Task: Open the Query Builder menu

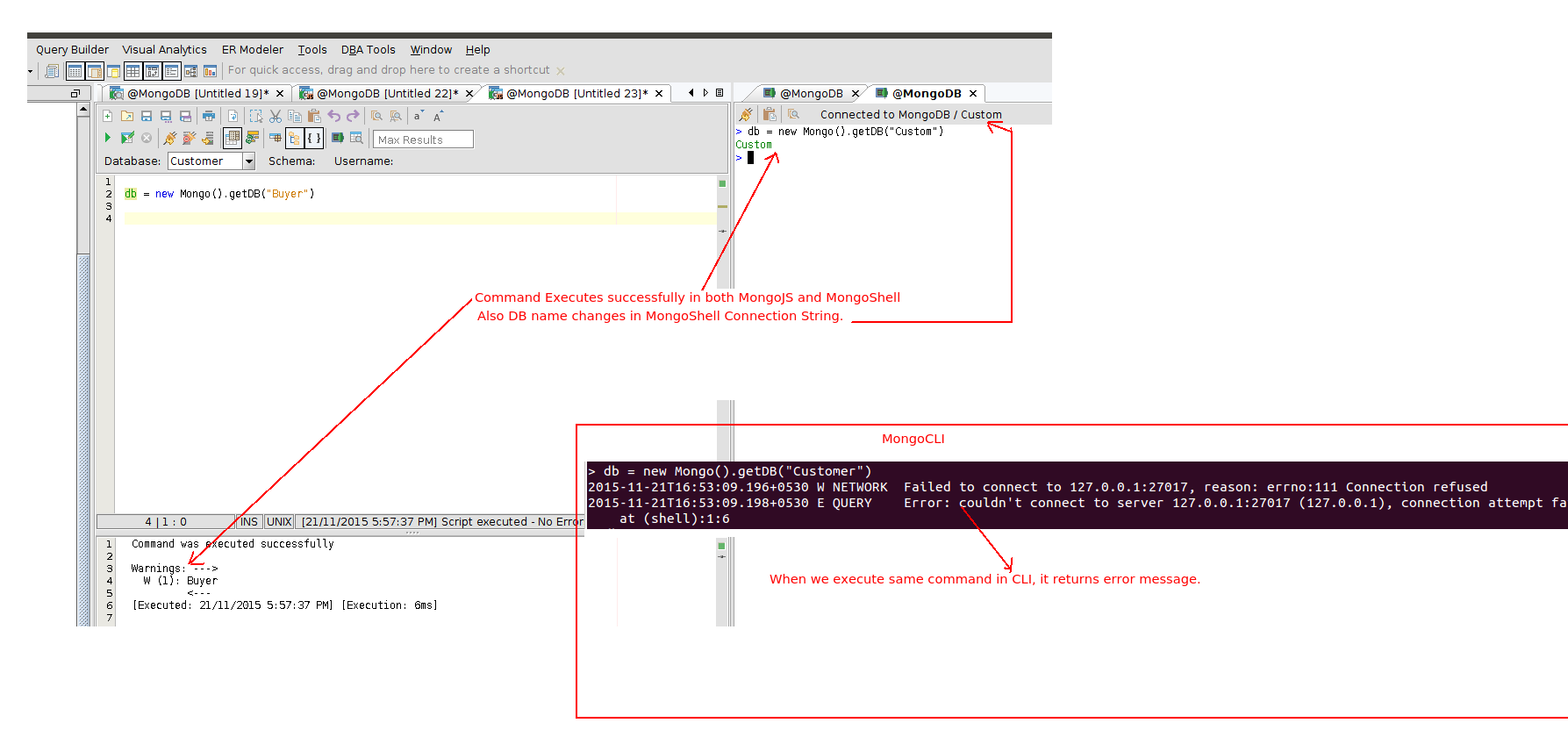Action: [x=72, y=50]
